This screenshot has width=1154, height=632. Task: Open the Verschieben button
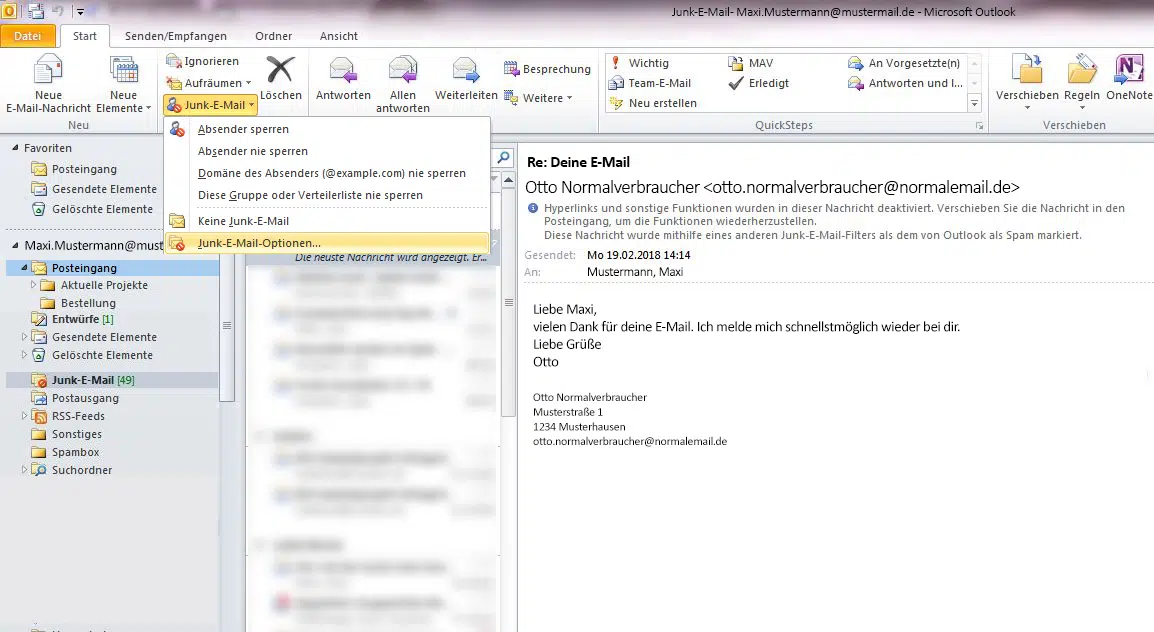[1027, 82]
